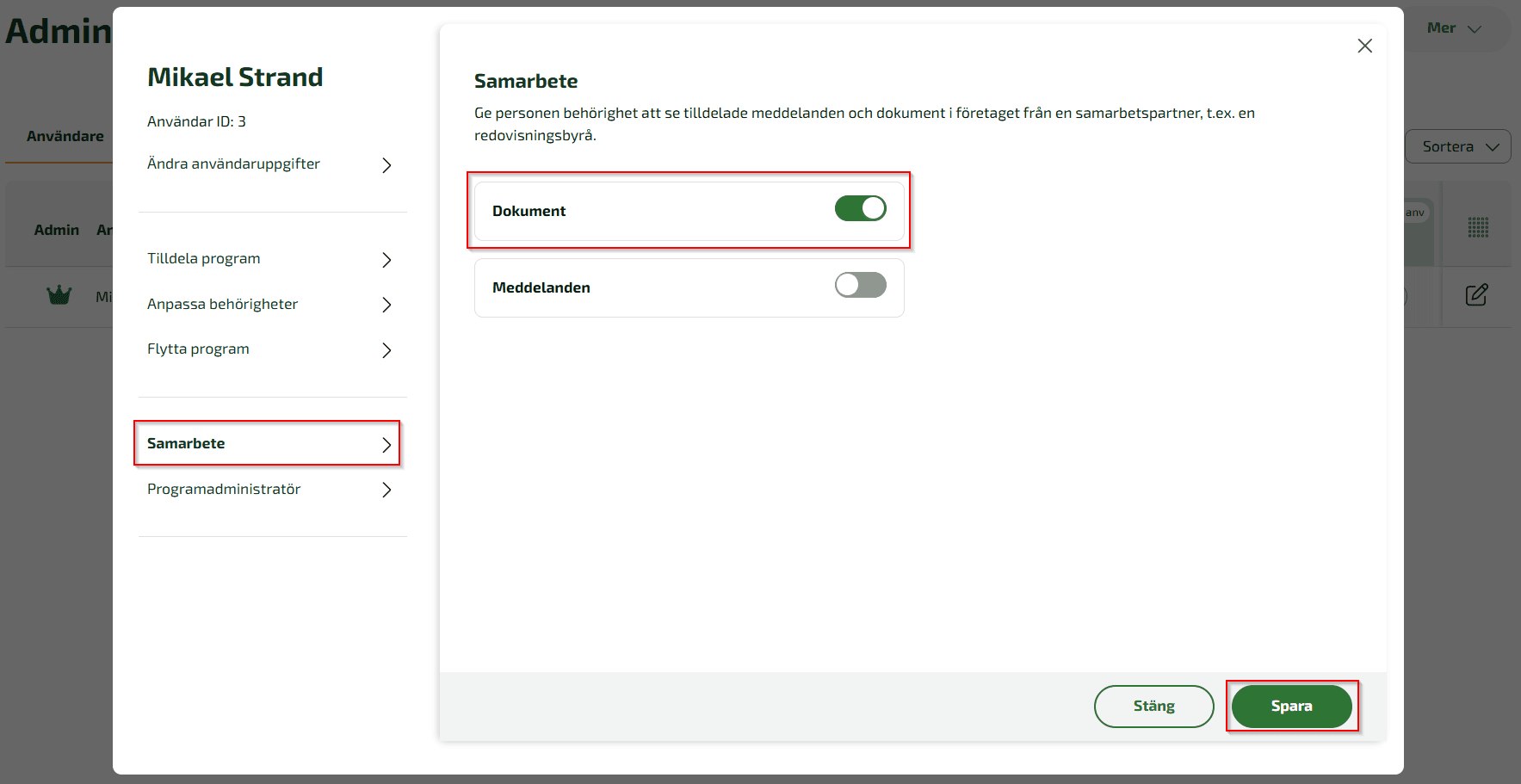Switch to the Användare tab
Viewport: 1521px width, 784px height.
pos(65,136)
